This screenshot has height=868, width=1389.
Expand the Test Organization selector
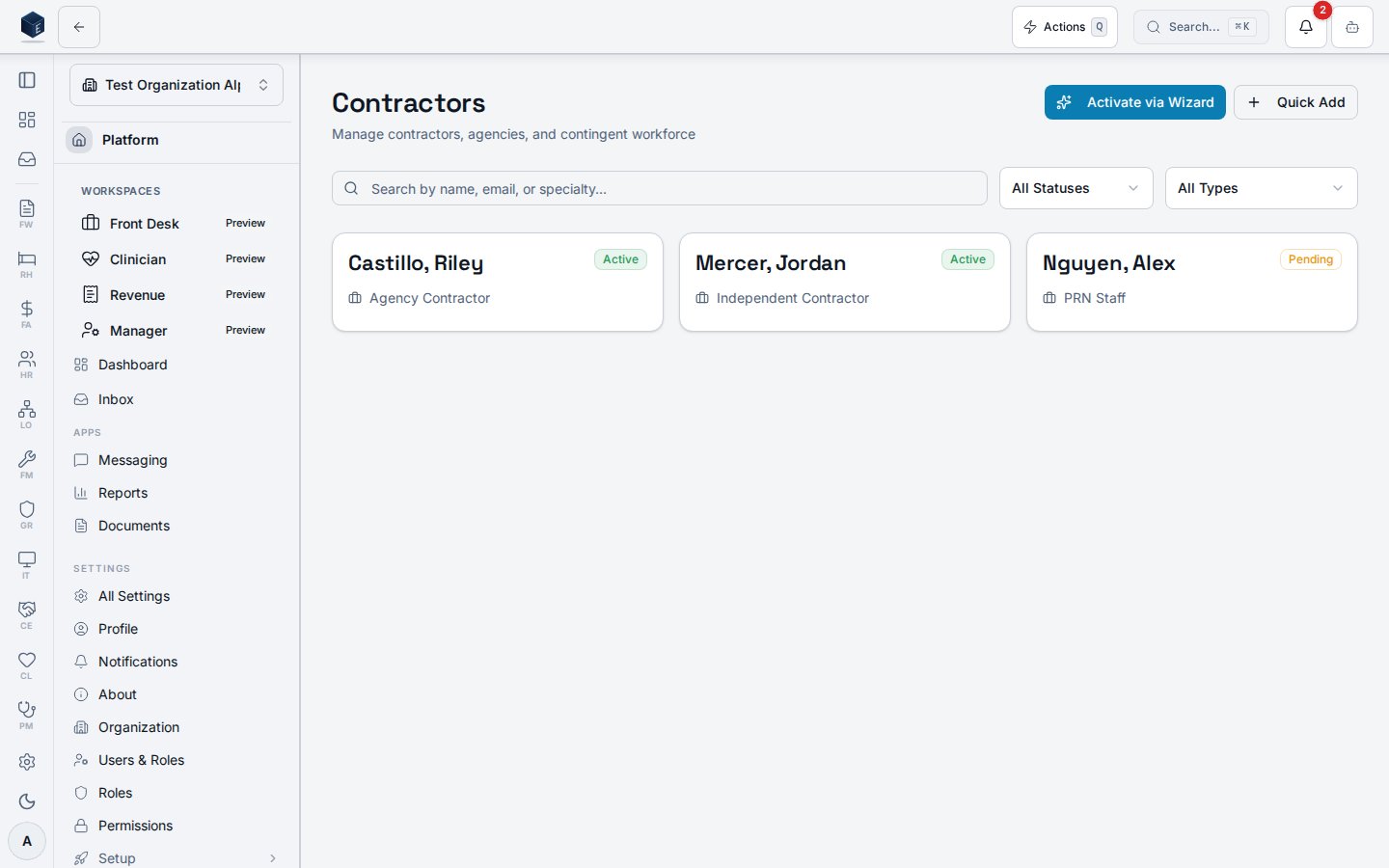177,85
